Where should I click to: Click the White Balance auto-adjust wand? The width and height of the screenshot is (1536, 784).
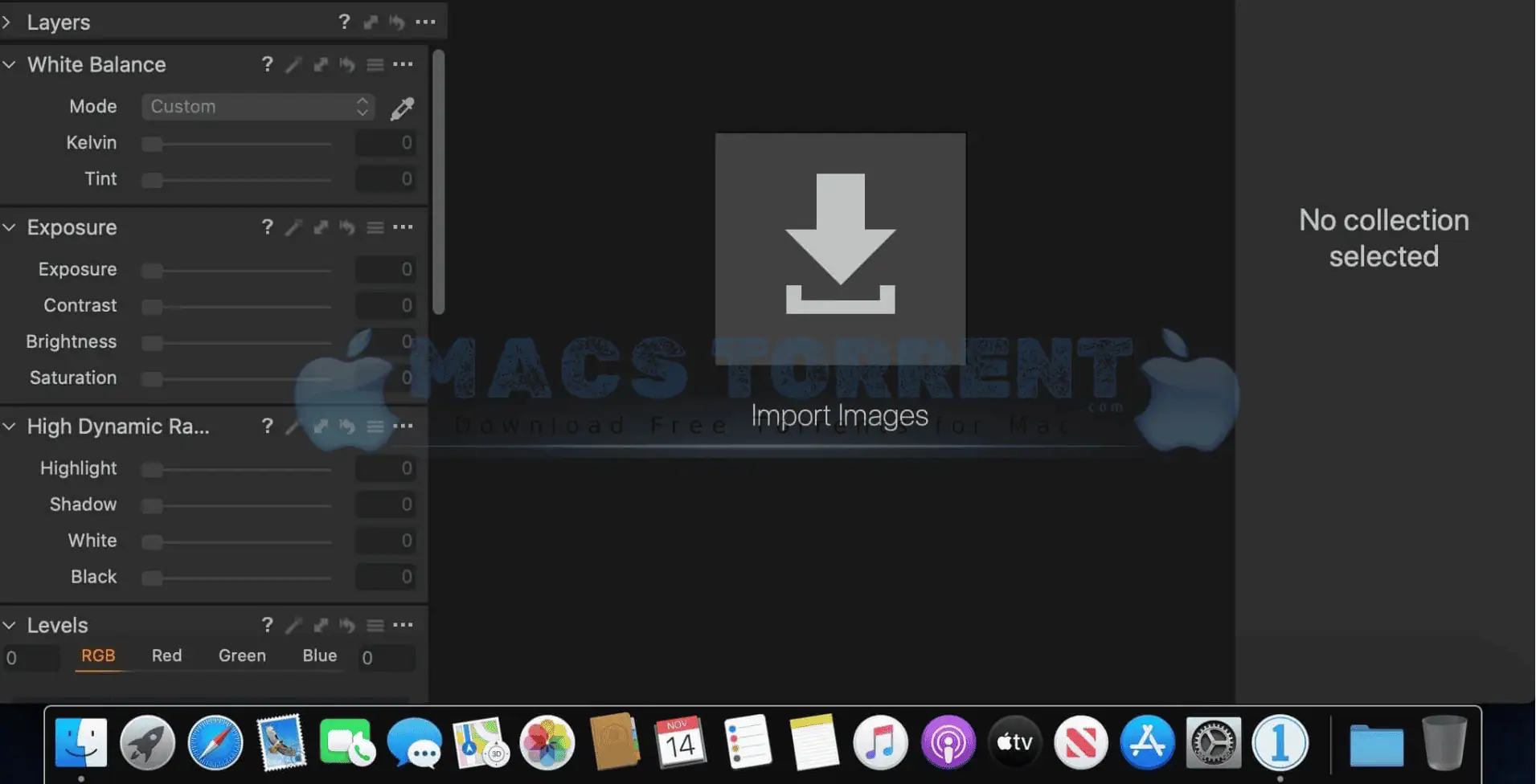click(x=293, y=65)
